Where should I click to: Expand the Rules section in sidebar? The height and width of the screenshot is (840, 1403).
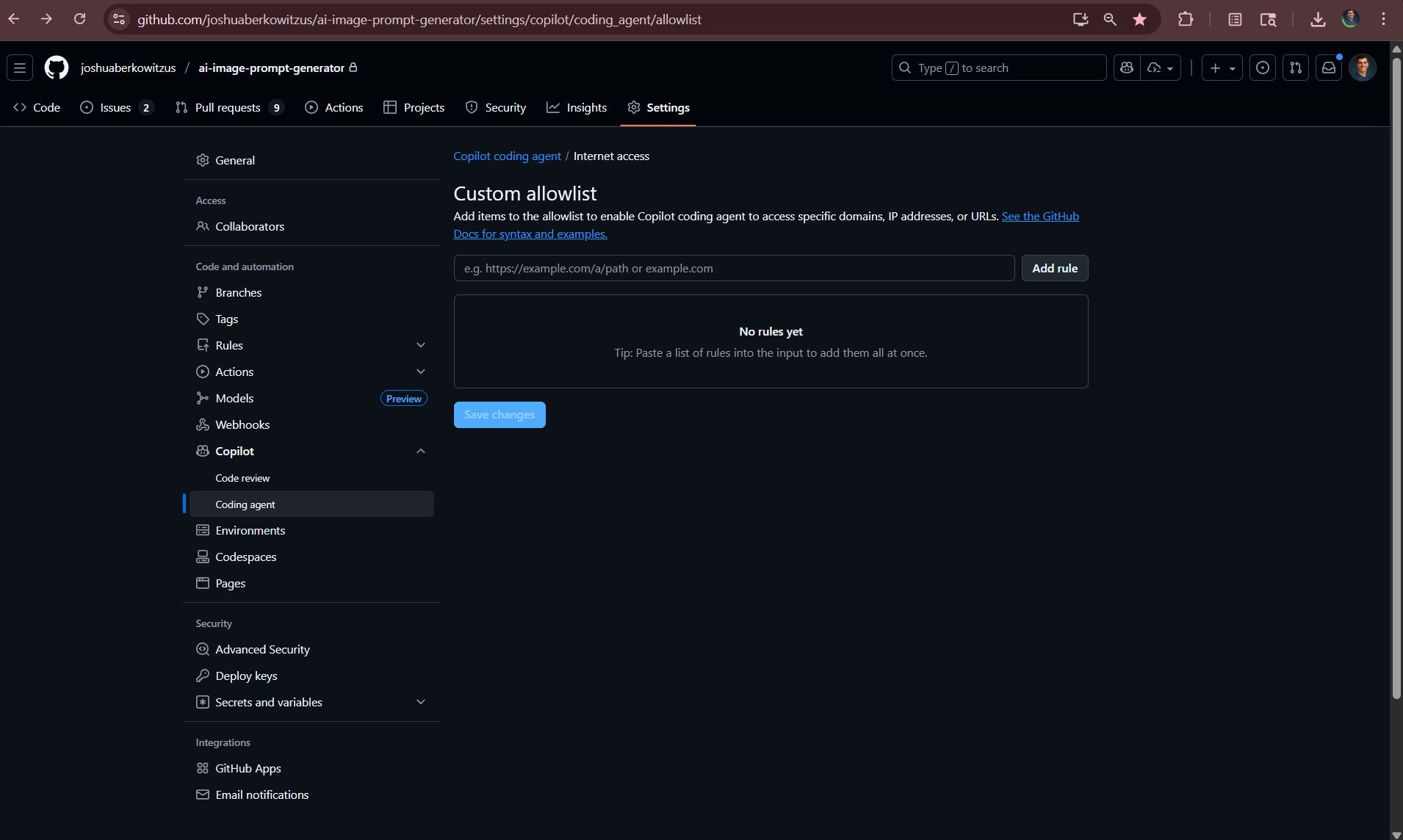(x=421, y=345)
